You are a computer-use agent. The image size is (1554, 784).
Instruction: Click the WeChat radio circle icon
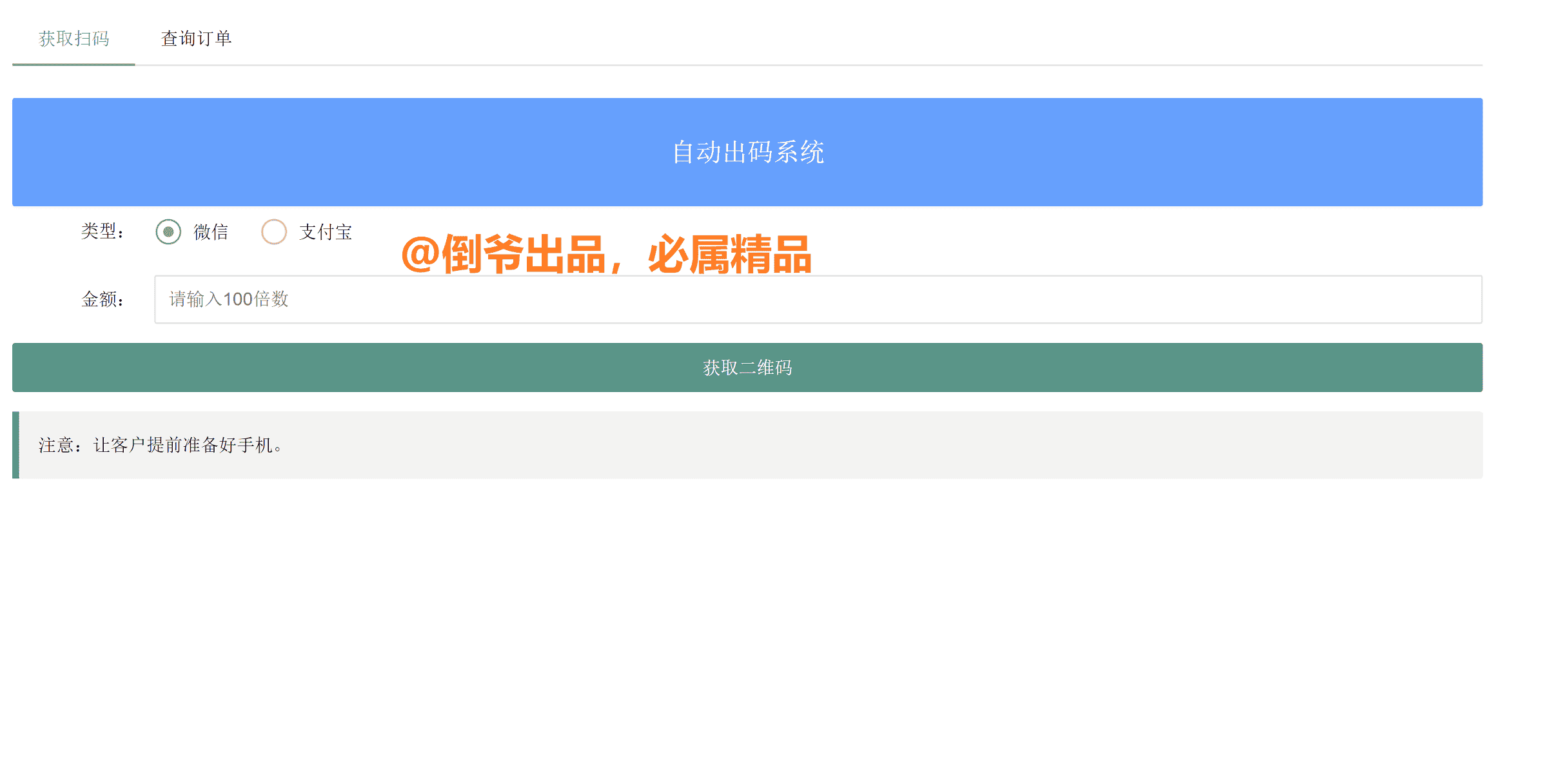(168, 231)
